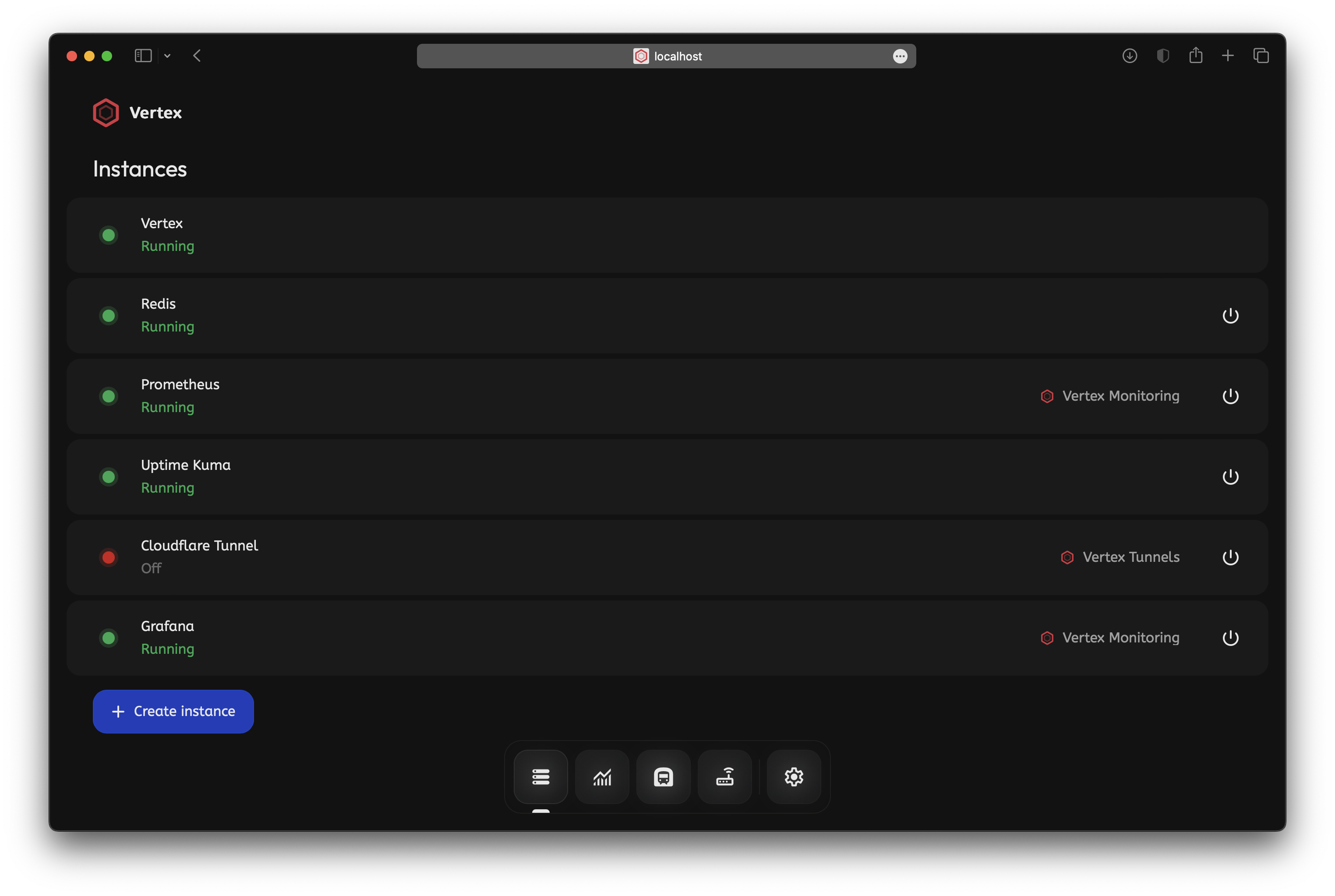Open the address bar options ellipsis

pos(900,56)
